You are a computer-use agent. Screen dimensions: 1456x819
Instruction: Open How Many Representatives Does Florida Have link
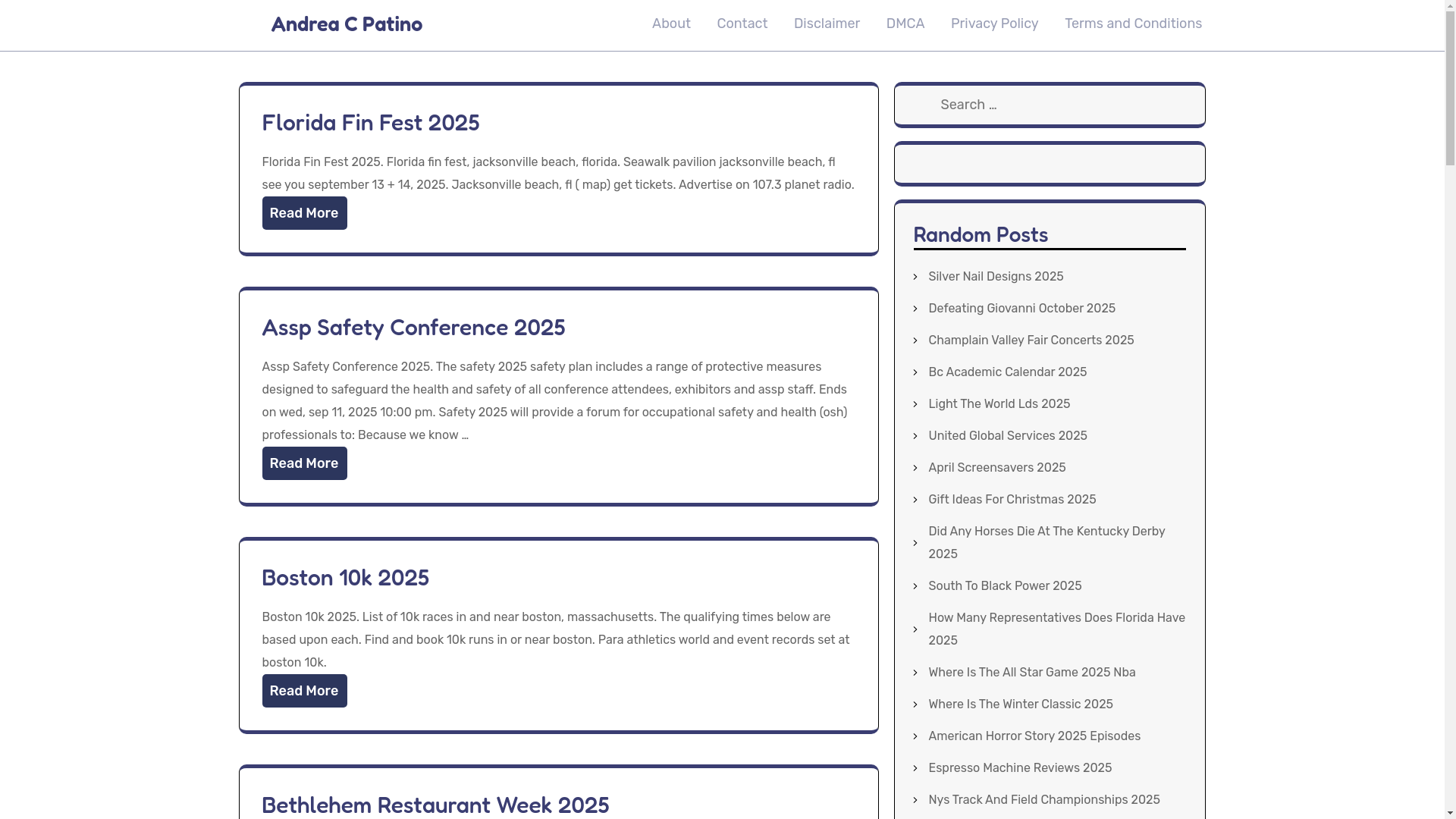(1056, 629)
